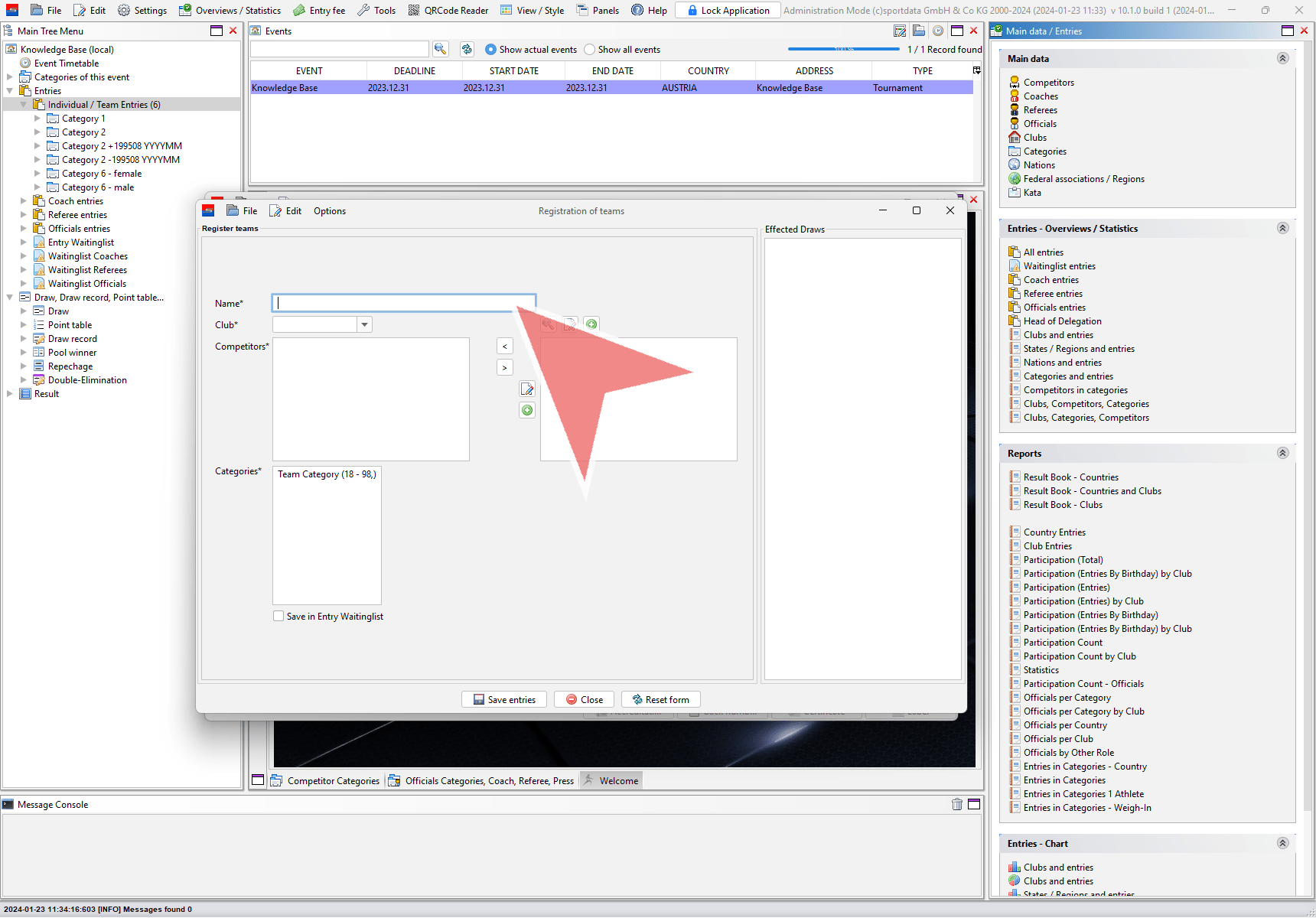
Task: Expand the Coach entries tree node
Action: click(x=23, y=201)
